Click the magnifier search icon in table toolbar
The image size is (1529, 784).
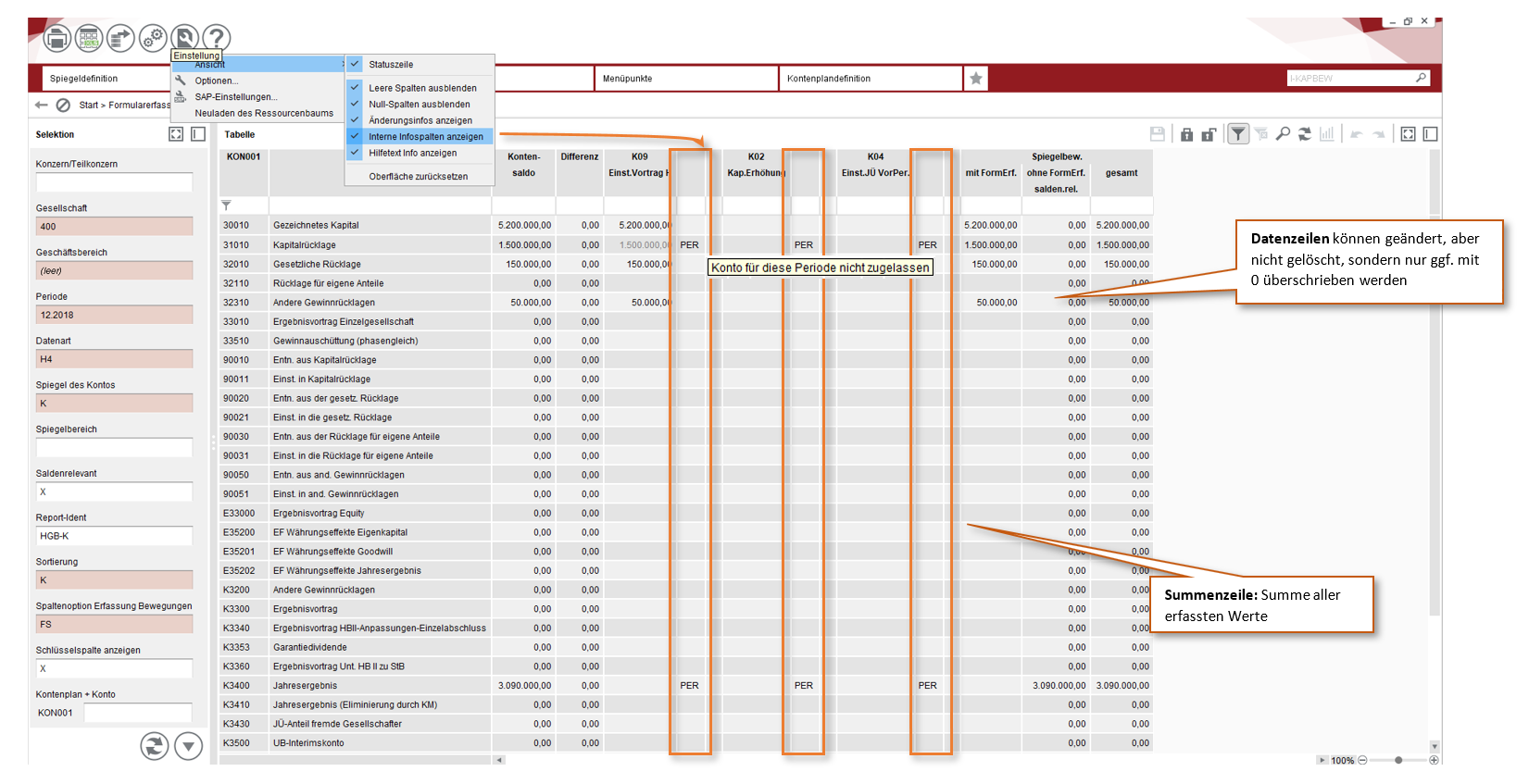(x=1283, y=134)
